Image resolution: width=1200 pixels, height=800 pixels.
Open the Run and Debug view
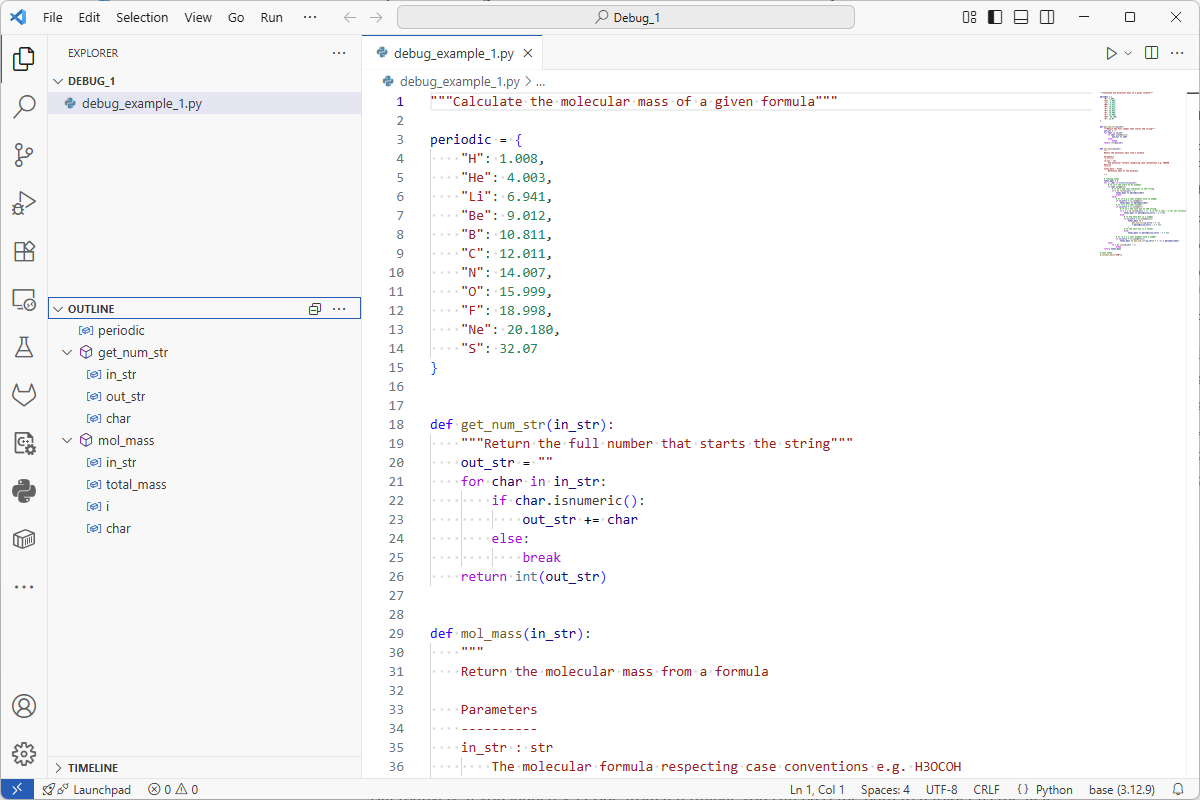click(x=24, y=203)
